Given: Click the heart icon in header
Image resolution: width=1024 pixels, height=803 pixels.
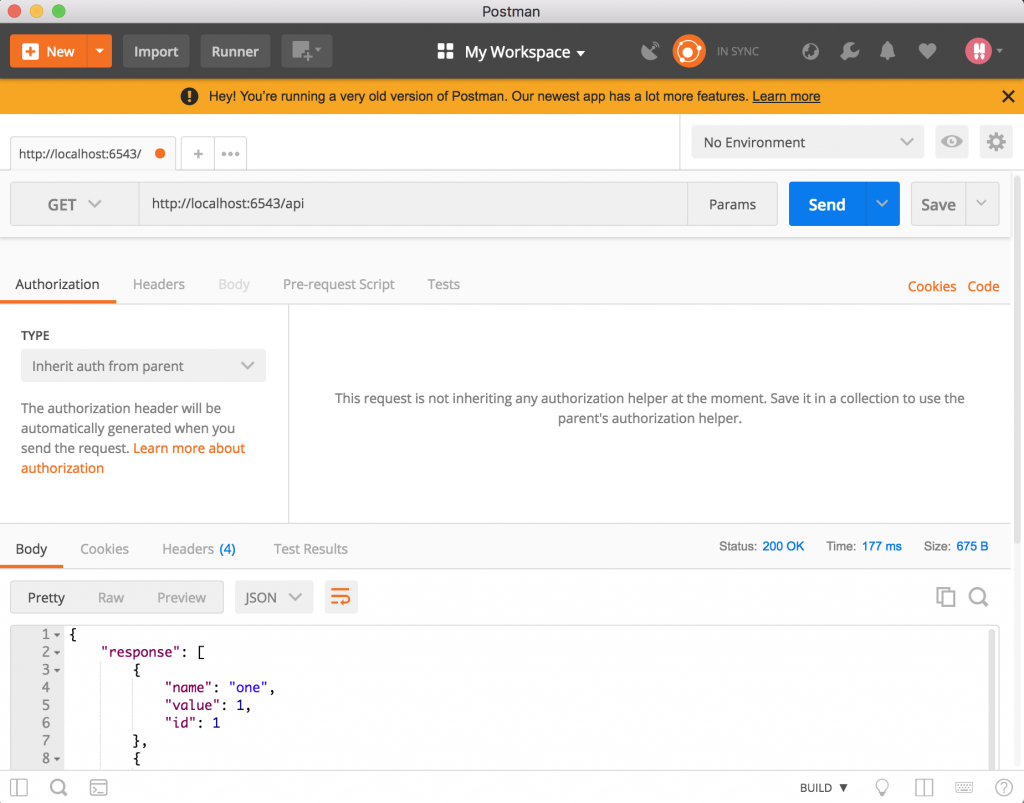Looking at the screenshot, I should [927, 51].
